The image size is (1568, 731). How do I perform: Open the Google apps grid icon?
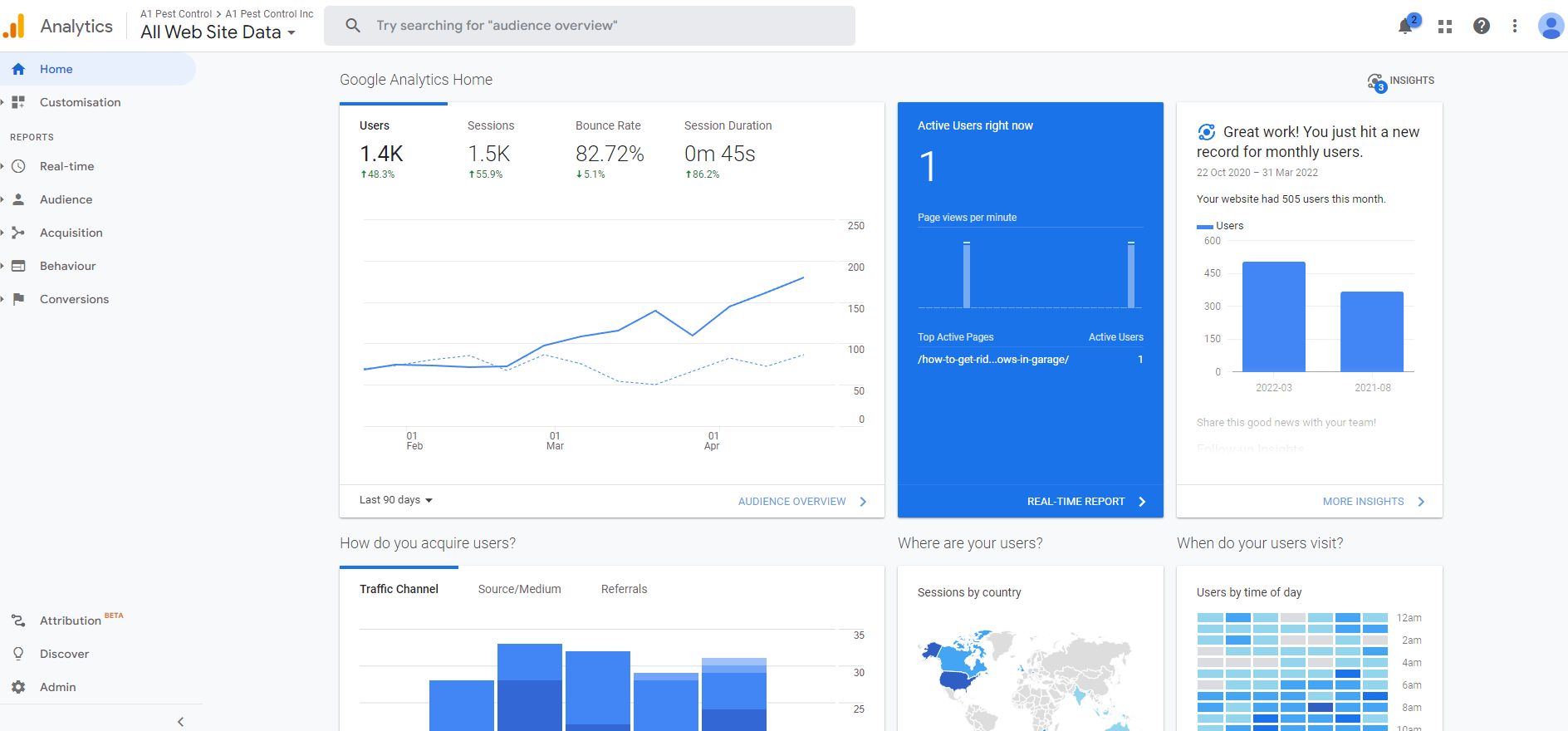pyautogui.click(x=1445, y=26)
